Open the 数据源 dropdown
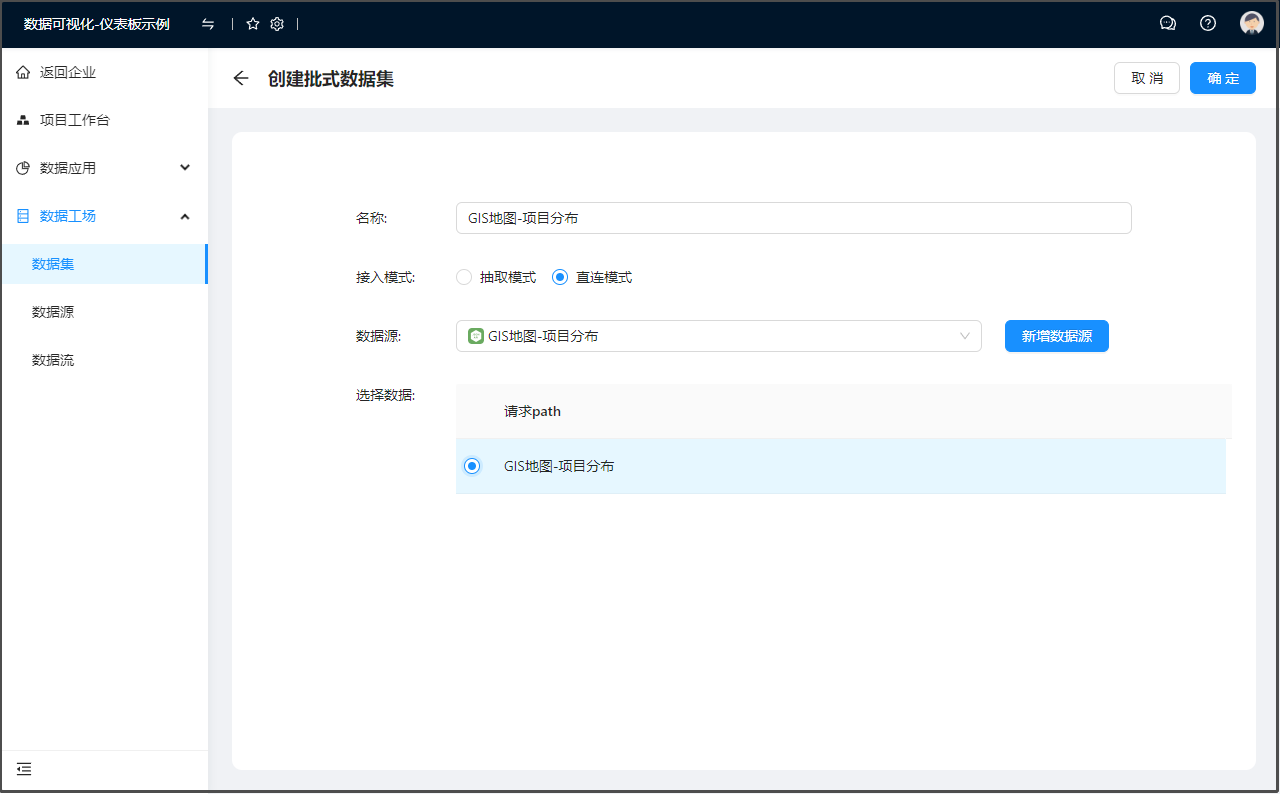1280x794 pixels. 718,336
